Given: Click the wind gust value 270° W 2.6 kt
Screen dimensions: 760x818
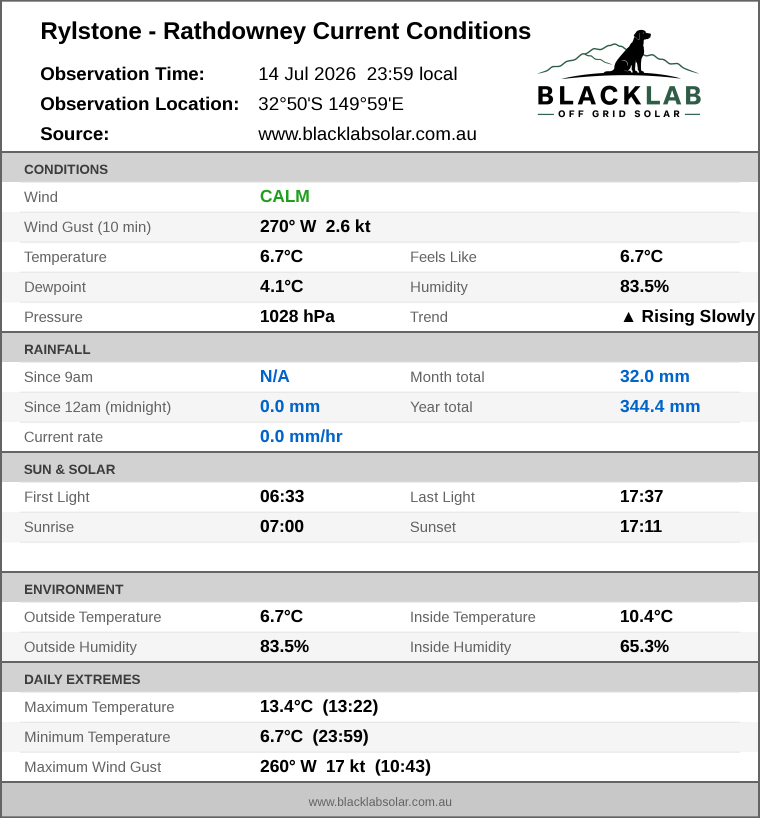Looking at the screenshot, I should [315, 226].
